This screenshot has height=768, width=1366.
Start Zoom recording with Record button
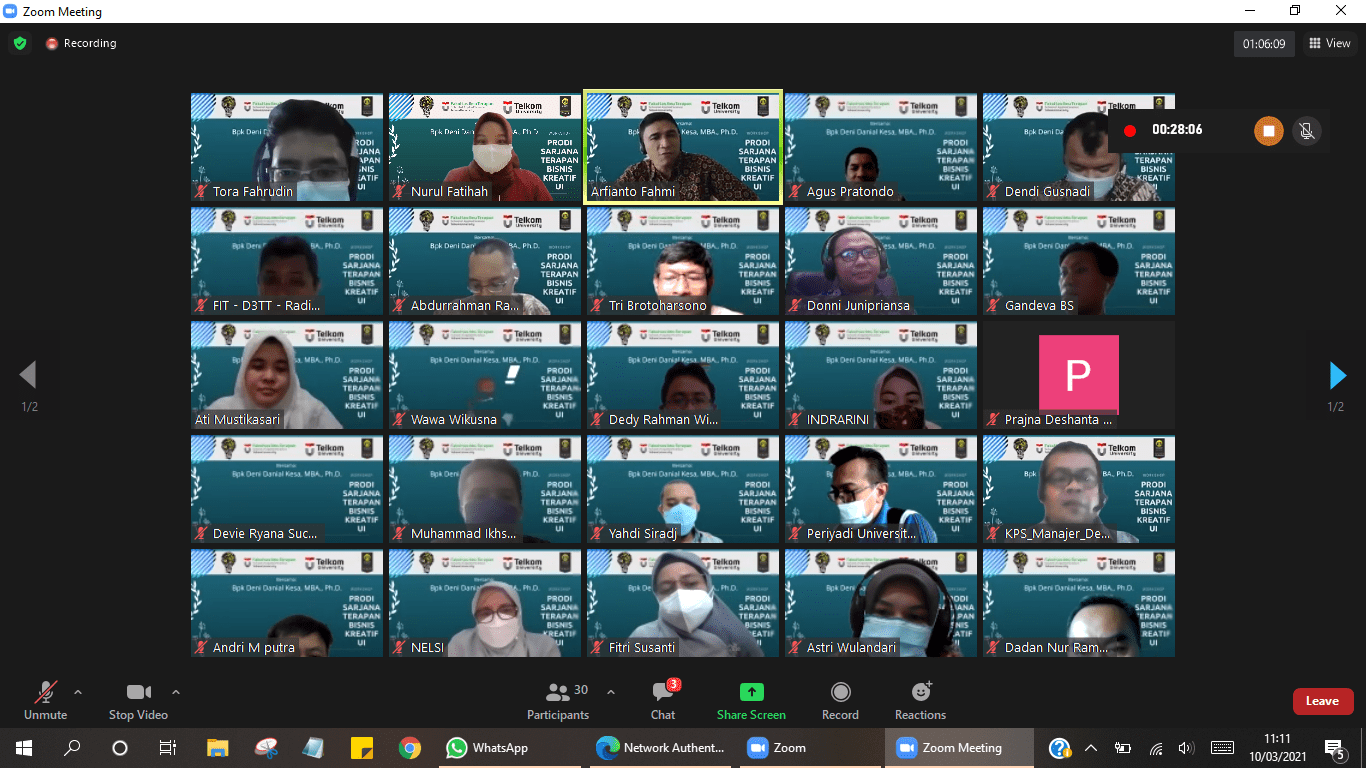click(840, 700)
